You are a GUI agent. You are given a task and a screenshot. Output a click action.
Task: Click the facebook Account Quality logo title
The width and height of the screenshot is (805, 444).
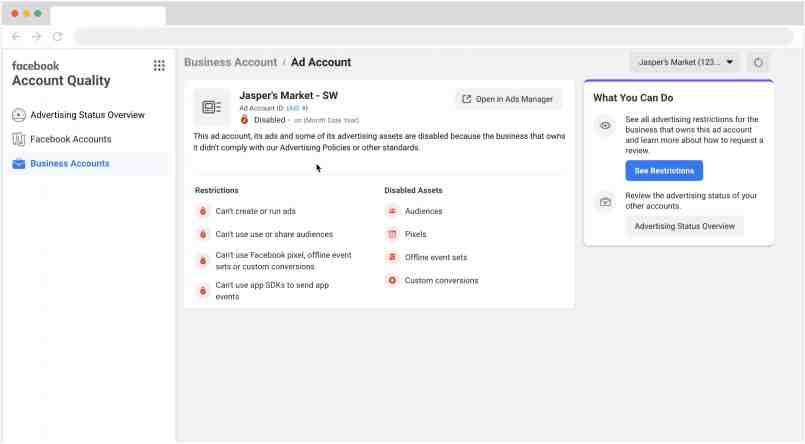61,73
